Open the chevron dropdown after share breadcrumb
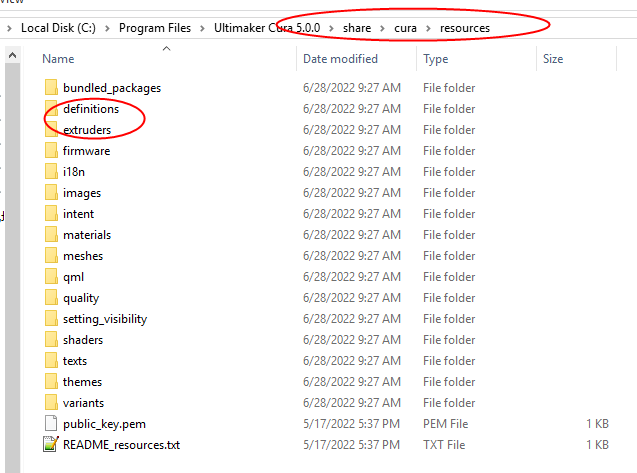The image size is (637, 473). pos(384,28)
